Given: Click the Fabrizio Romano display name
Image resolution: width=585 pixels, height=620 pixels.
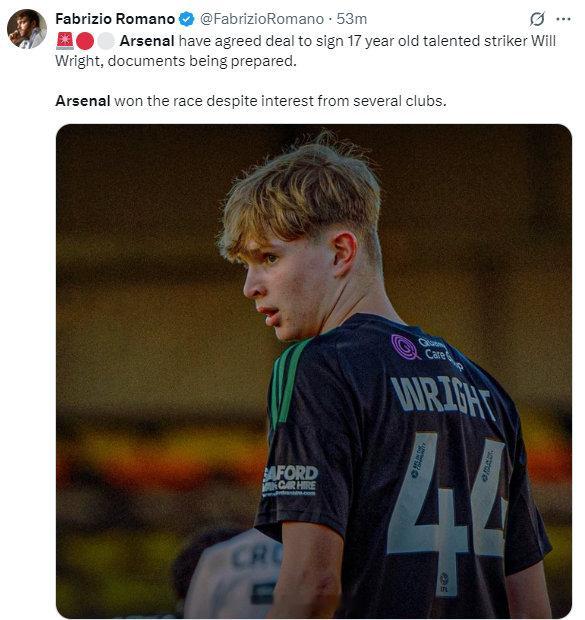Looking at the screenshot, I should click(115, 19).
